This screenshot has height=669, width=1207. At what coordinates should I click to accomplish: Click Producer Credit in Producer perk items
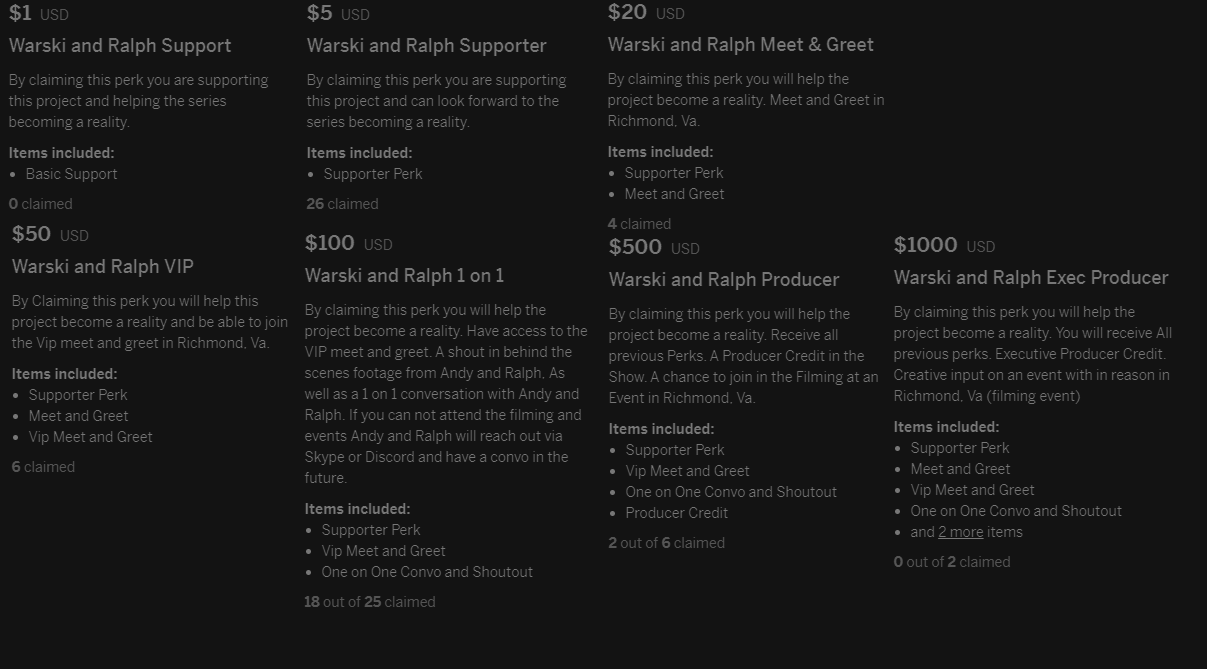pyautogui.click(x=677, y=513)
